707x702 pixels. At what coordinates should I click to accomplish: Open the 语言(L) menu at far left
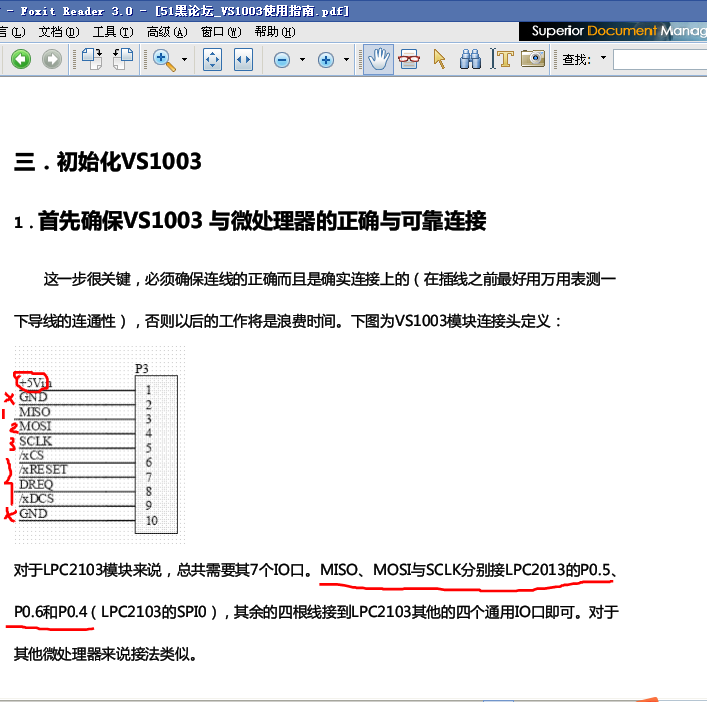13,32
